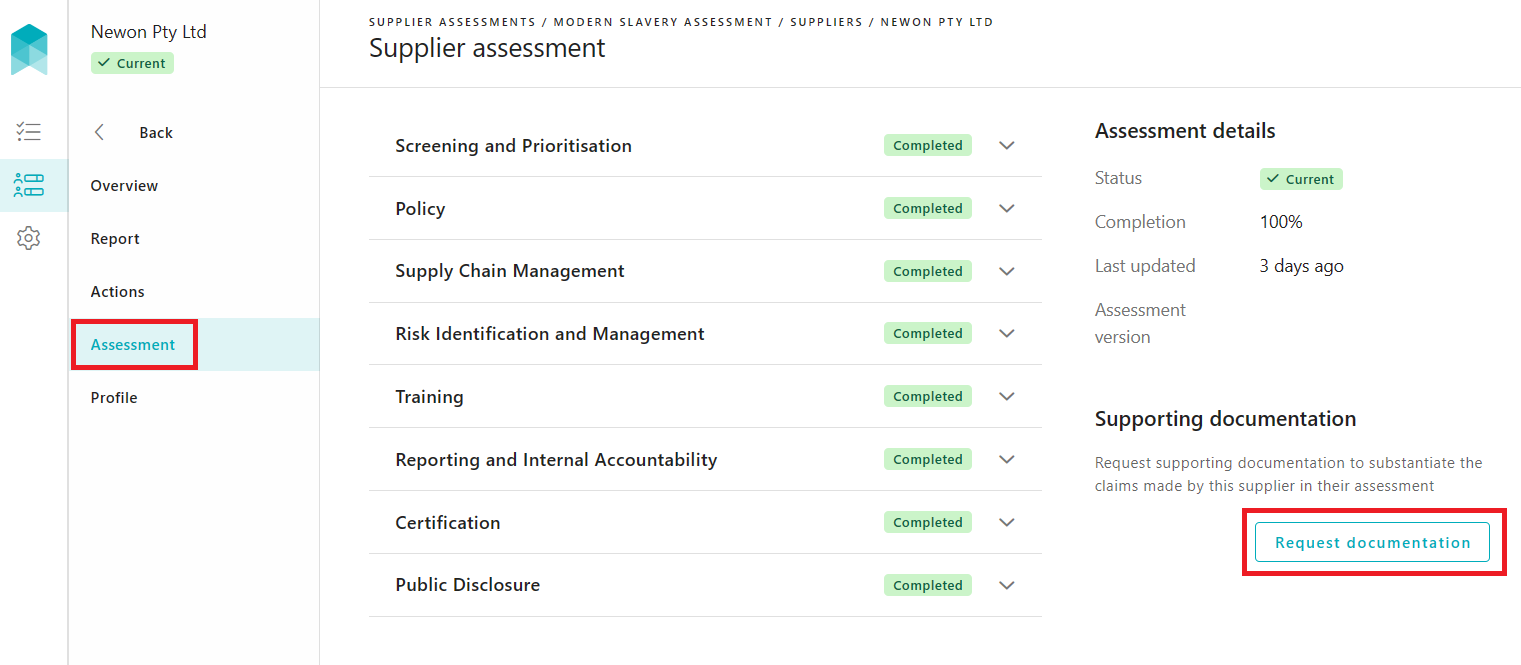Expand Reporting and Internal Accountability chevron
Viewport: 1521px width, 665px height.
tap(1007, 459)
